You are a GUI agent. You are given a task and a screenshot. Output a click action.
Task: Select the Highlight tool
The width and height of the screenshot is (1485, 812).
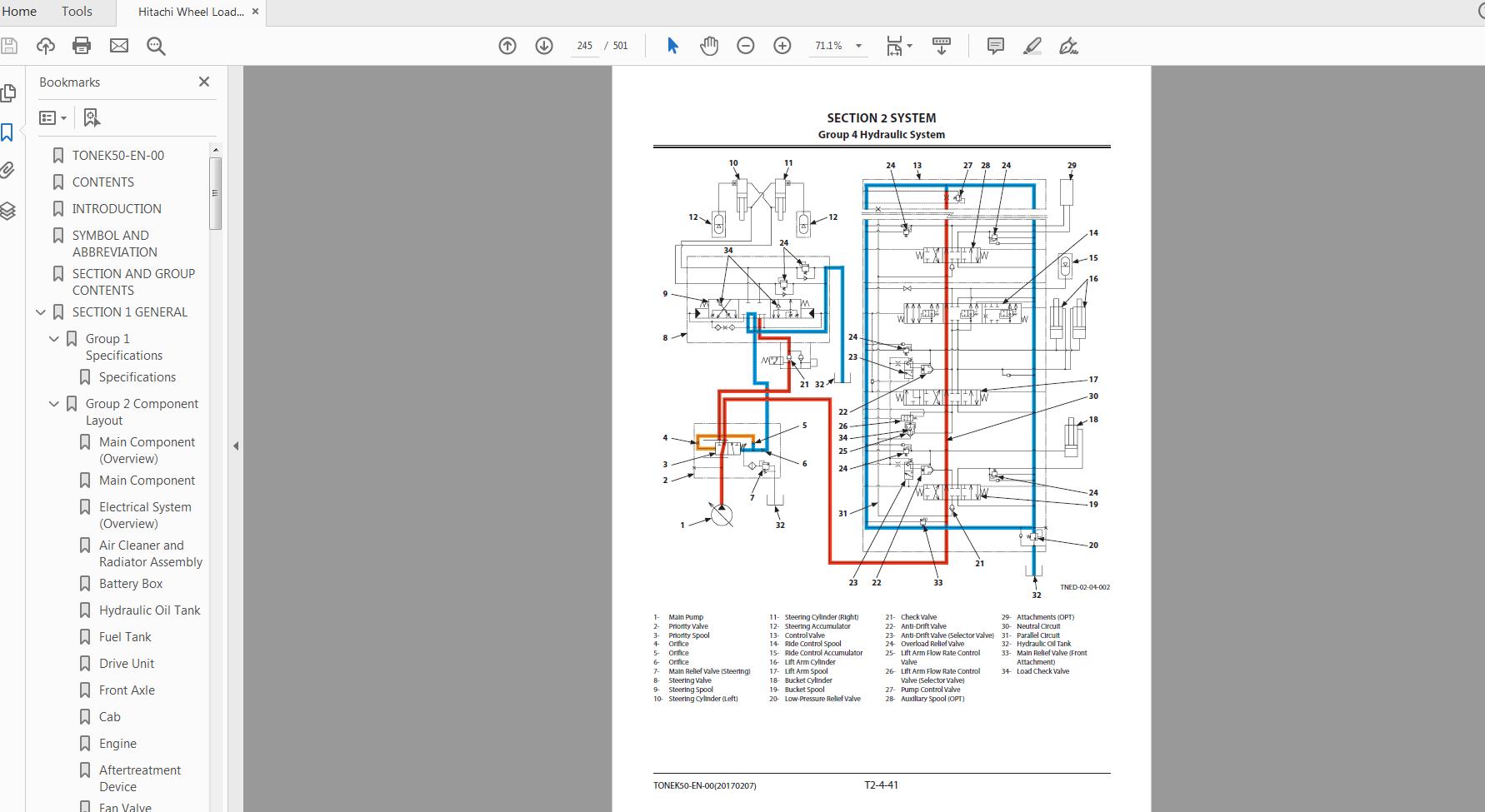1032,46
